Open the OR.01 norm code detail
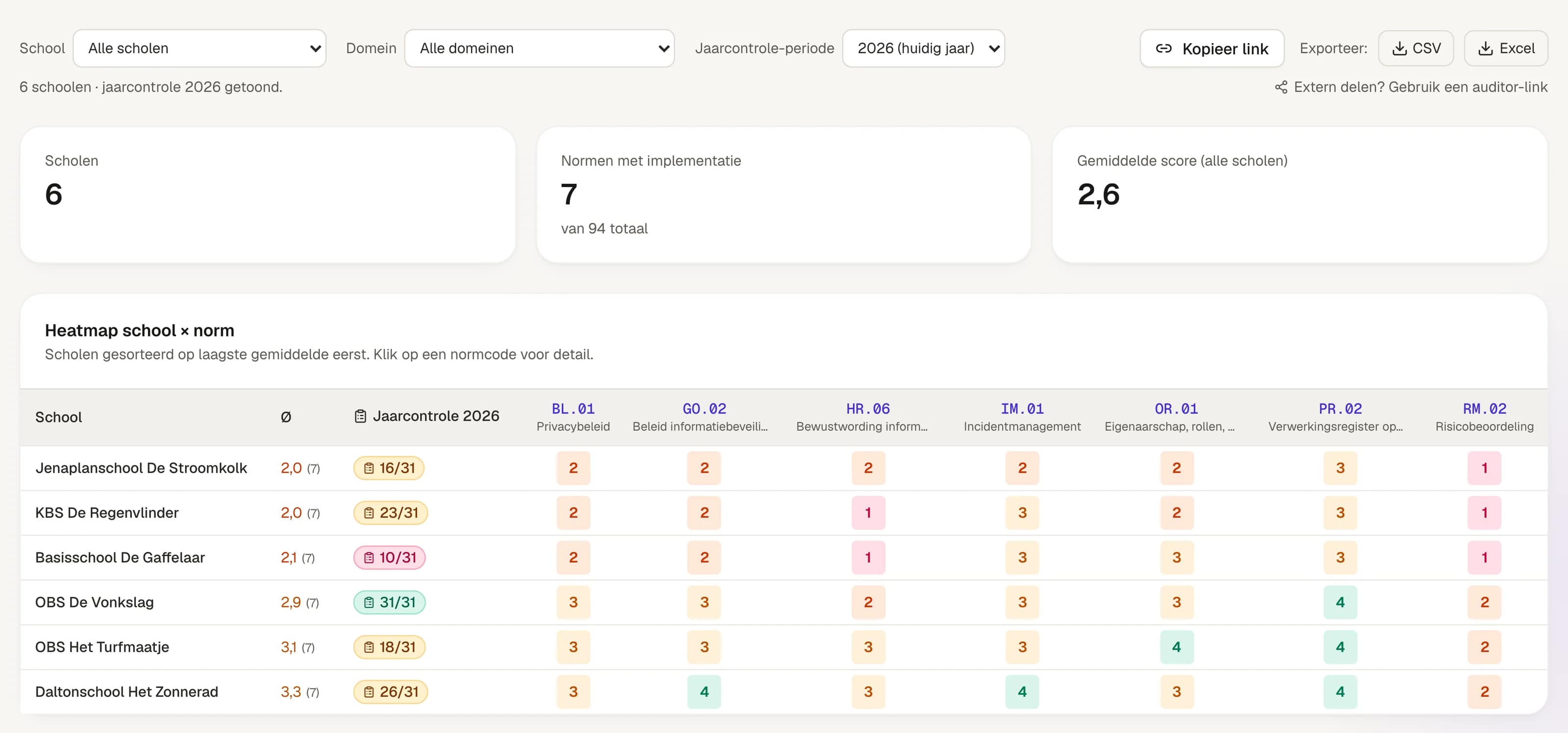Screen dimensions: 1568x733 [1176, 409]
